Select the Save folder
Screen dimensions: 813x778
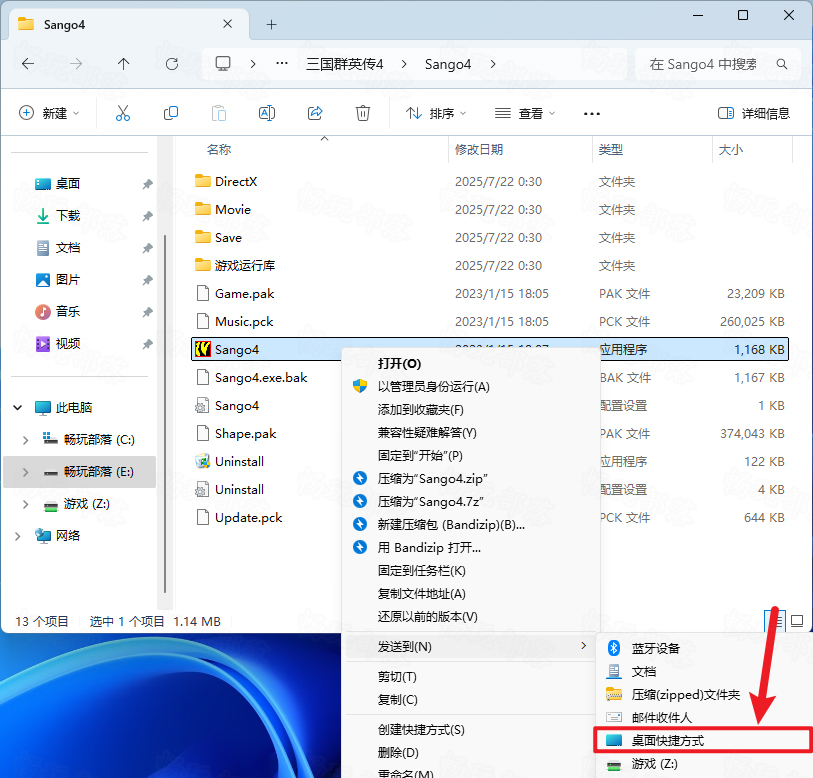tap(228, 238)
